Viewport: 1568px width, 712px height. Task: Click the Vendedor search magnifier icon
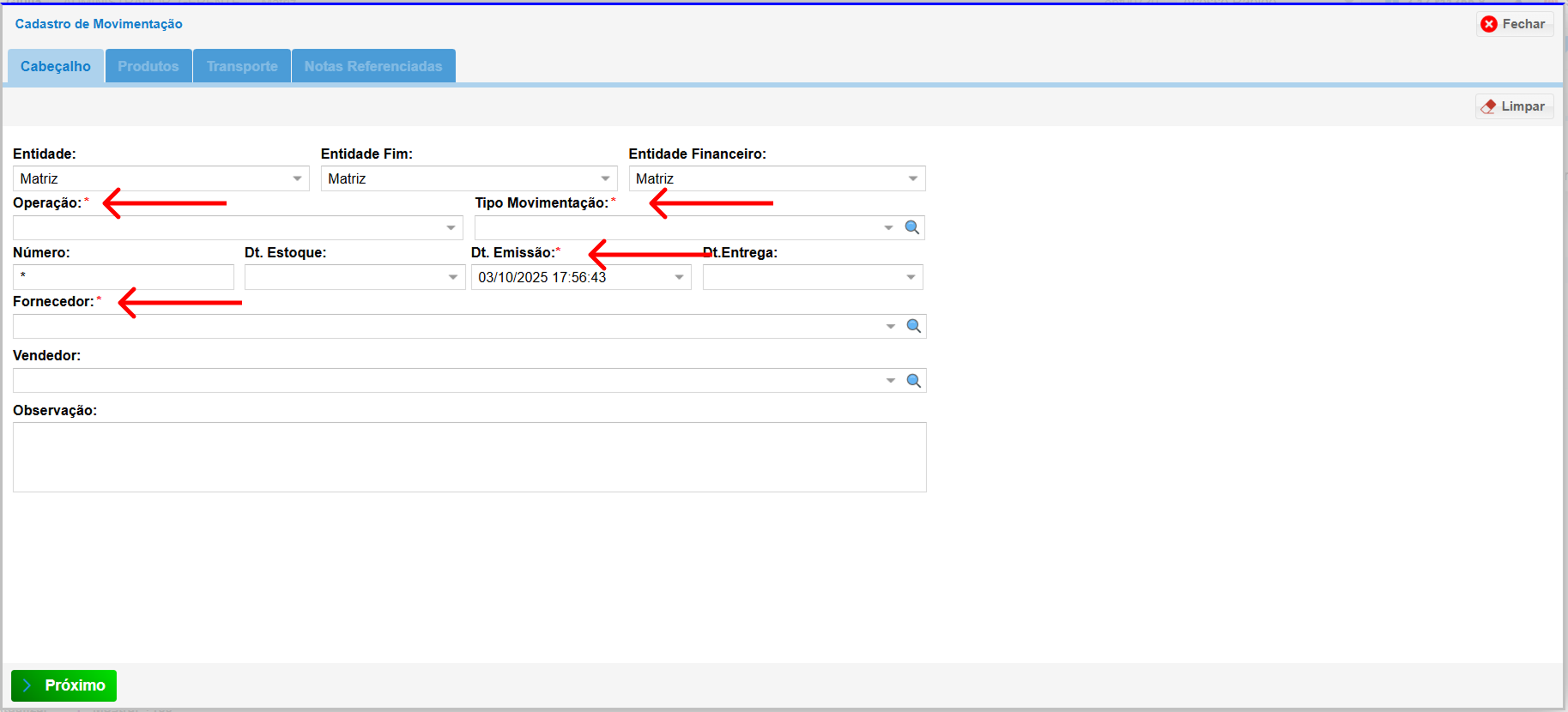pos(914,381)
